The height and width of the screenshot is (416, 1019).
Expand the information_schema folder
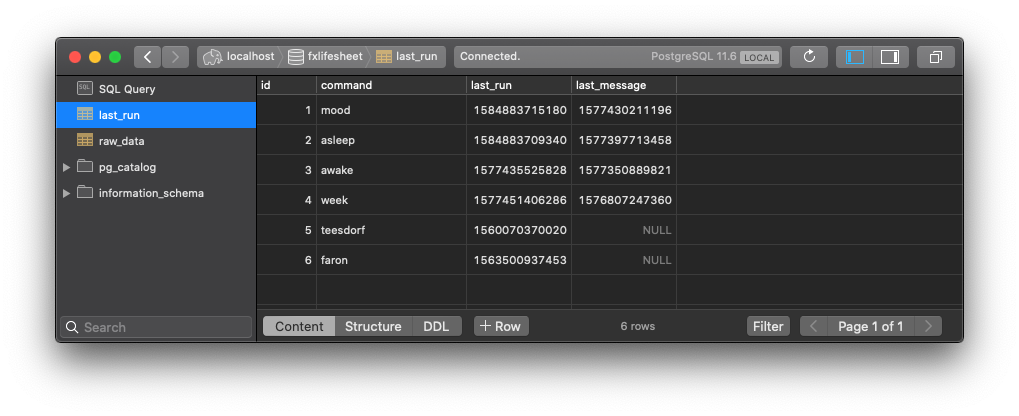pos(66,193)
